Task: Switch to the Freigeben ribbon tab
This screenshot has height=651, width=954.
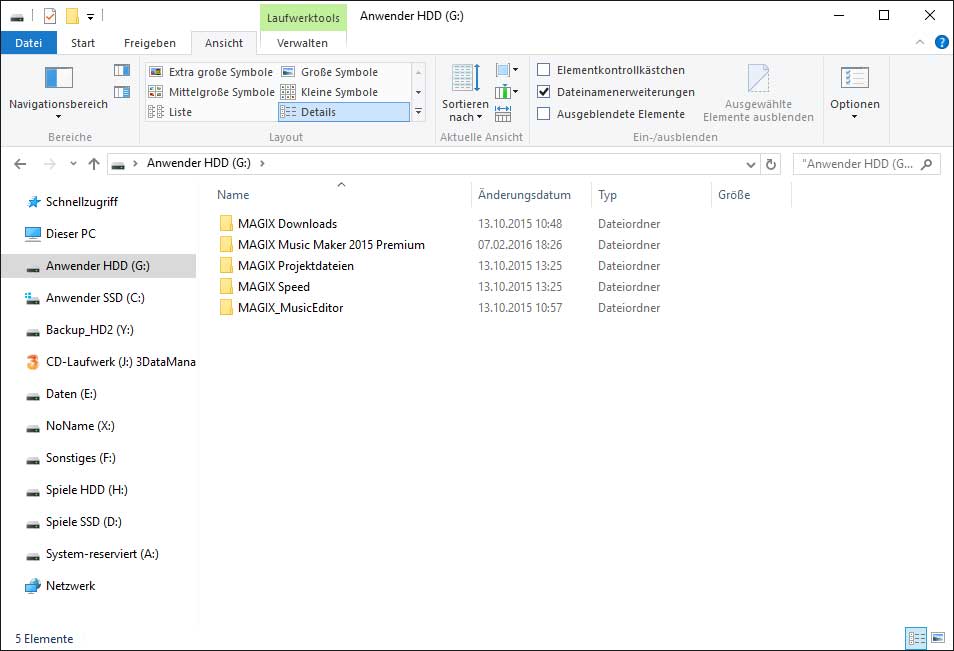Action: (150, 43)
